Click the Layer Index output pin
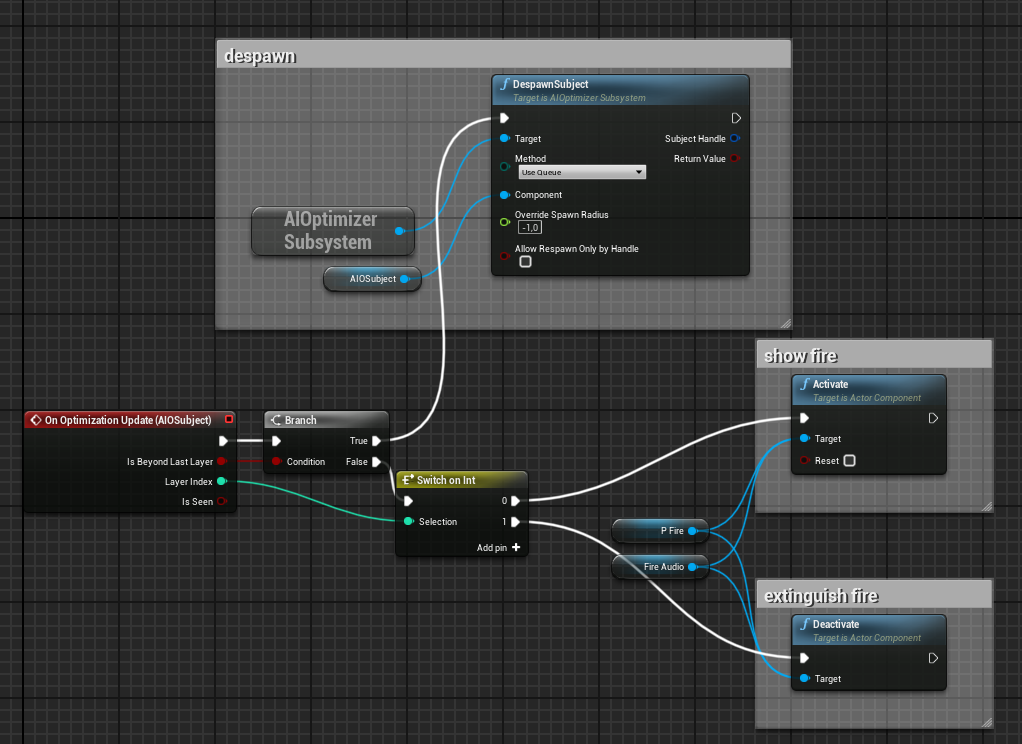 (221, 482)
